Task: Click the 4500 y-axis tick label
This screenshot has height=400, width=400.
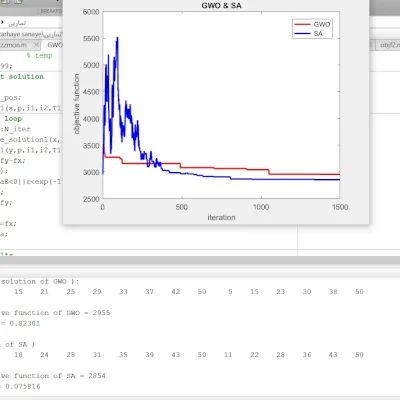Action: point(91,92)
